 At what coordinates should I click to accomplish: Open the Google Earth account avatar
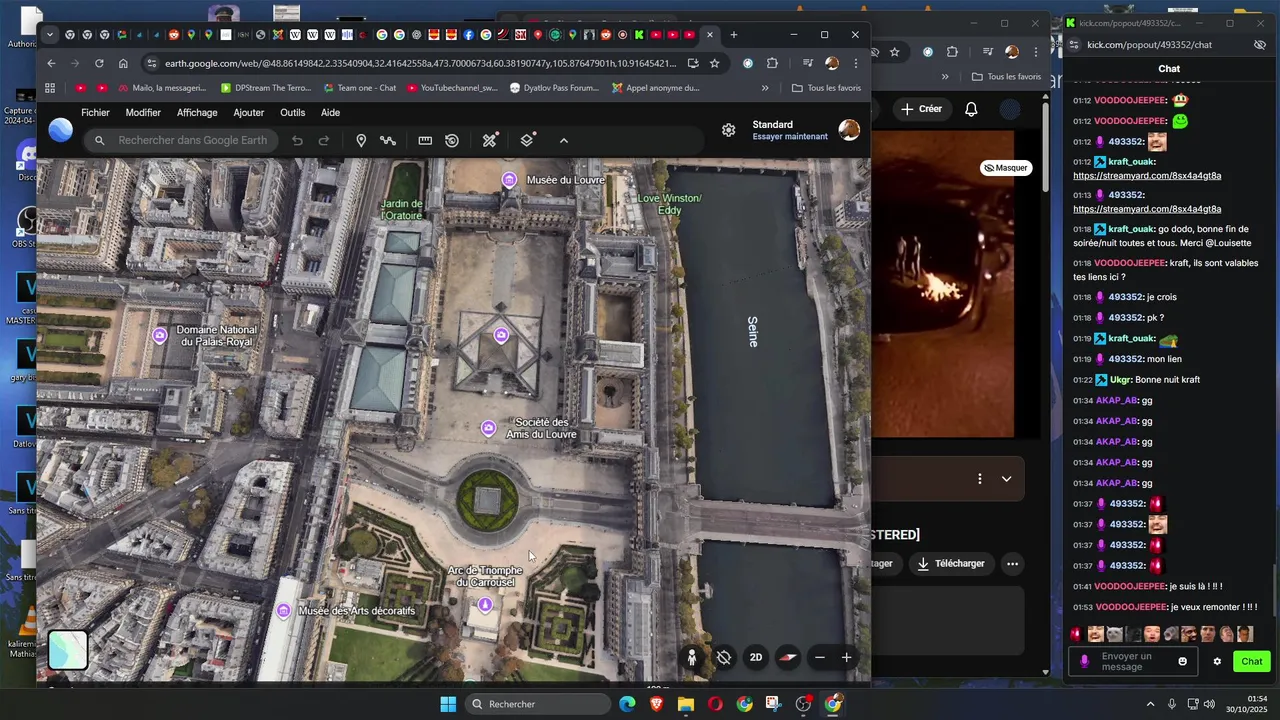(x=849, y=130)
